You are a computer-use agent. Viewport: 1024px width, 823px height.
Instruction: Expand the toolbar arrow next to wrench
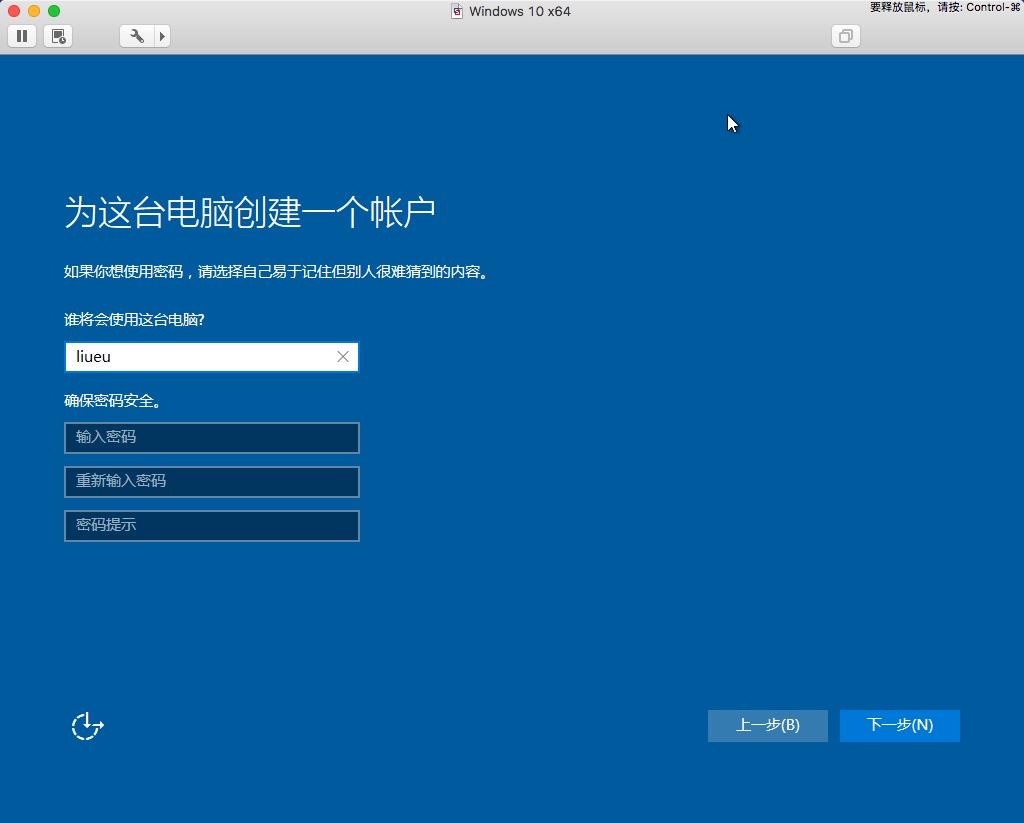(162, 36)
